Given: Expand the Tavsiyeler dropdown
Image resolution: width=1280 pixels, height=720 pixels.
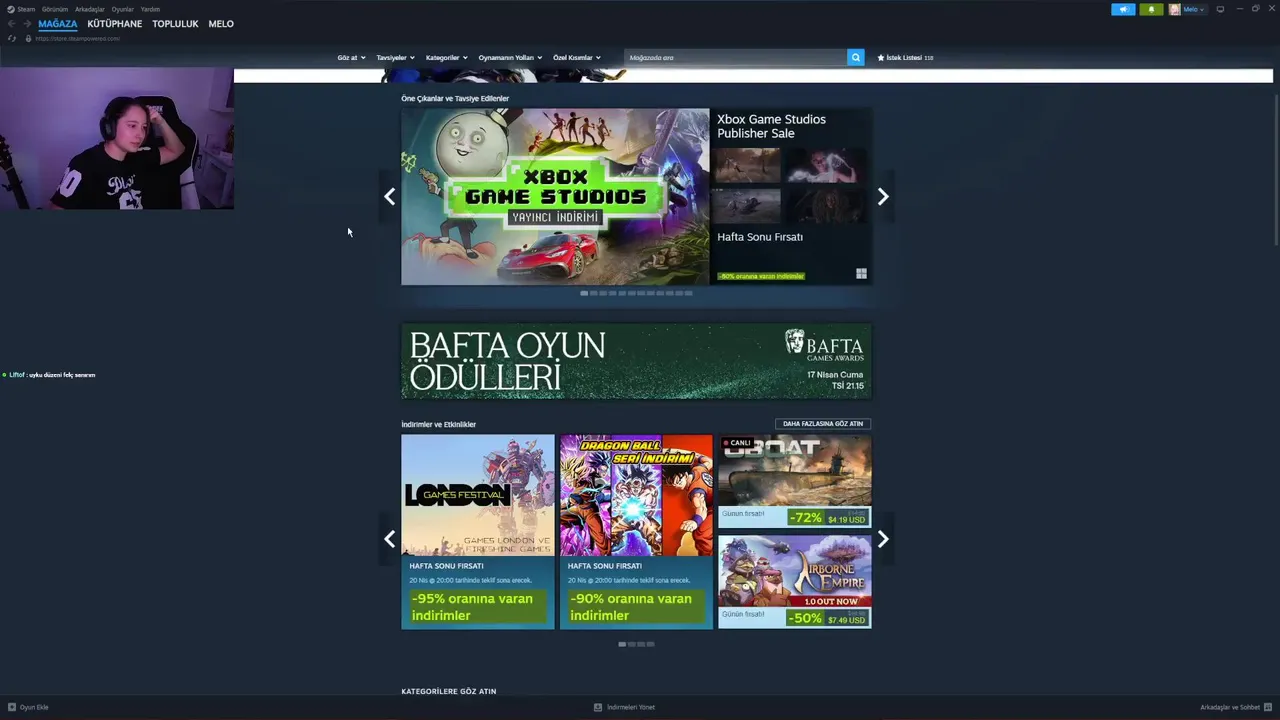Looking at the screenshot, I should (395, 58).
